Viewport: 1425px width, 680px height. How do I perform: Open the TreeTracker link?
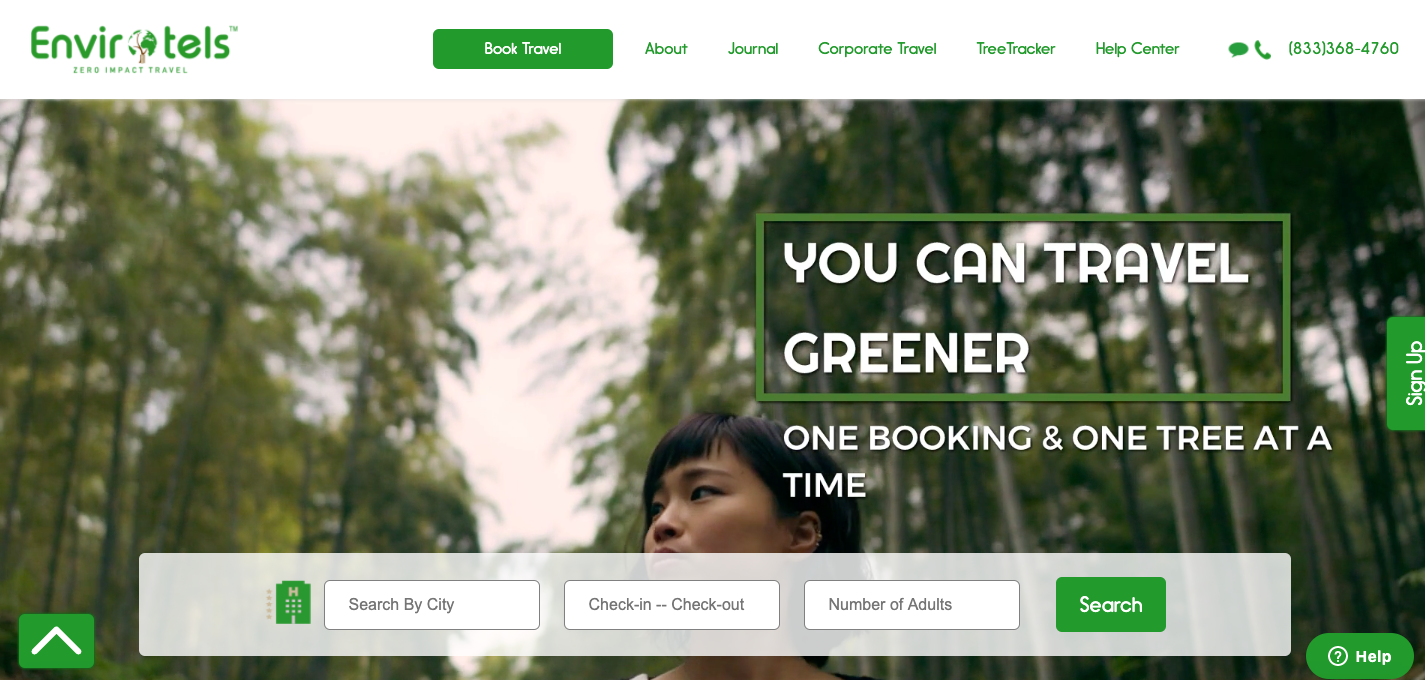coord(1016,49)
